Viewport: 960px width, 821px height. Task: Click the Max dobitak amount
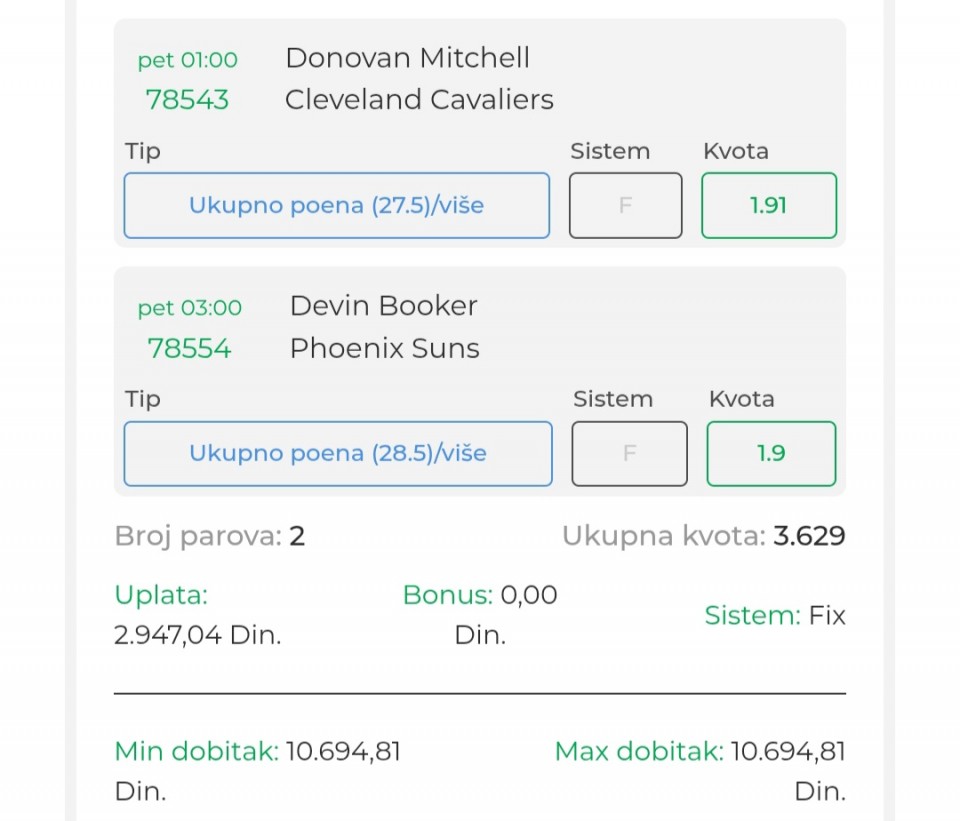click(x=788, y=752)
